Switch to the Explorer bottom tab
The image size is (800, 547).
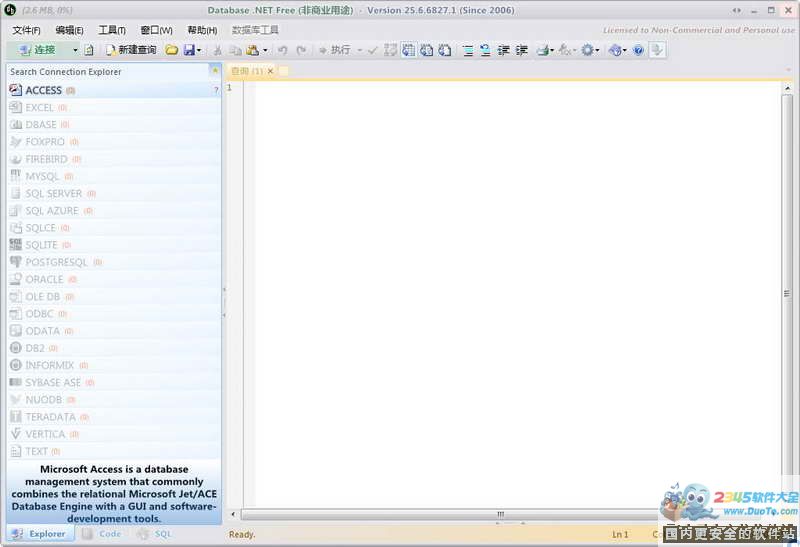coord(41,534)
